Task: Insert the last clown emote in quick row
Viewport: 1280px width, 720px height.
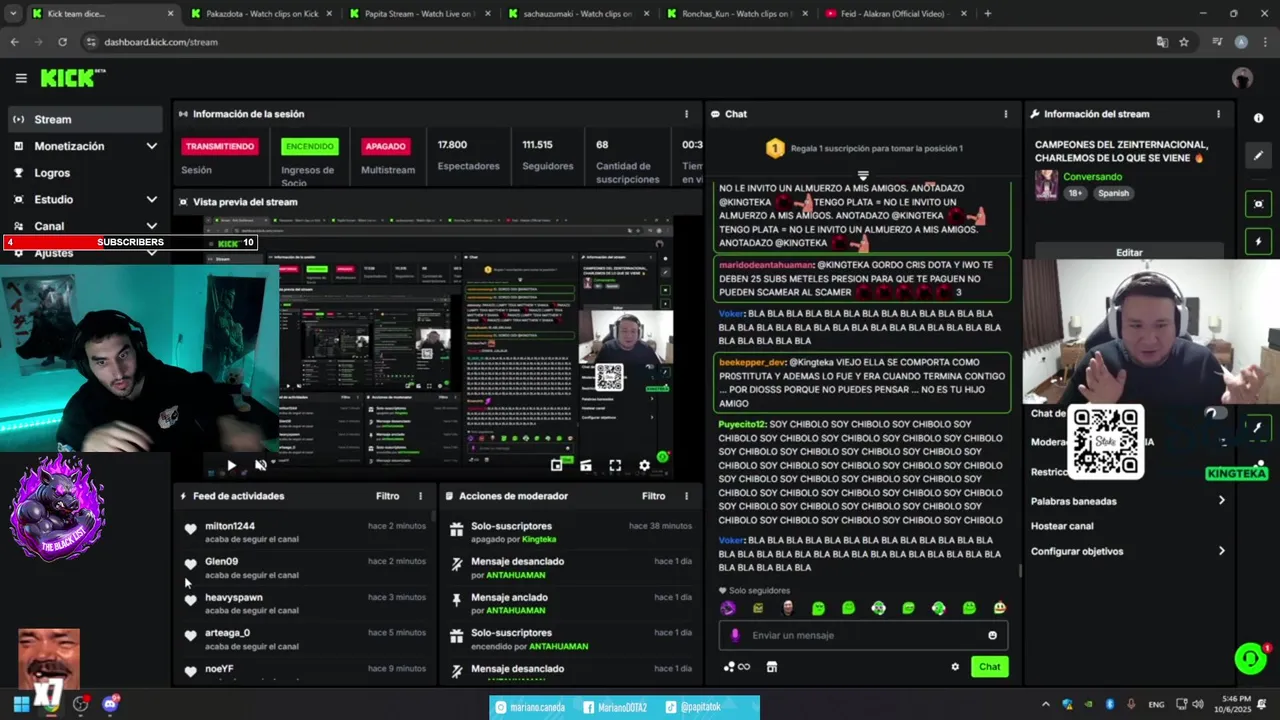Action: coord(1000,608)
